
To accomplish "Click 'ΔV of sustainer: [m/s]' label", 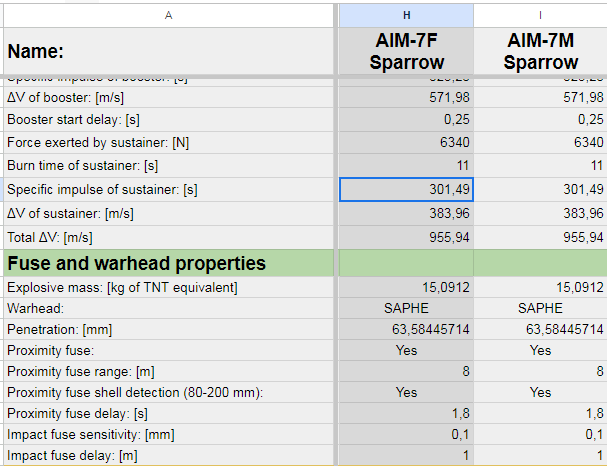I will [70, 213].
